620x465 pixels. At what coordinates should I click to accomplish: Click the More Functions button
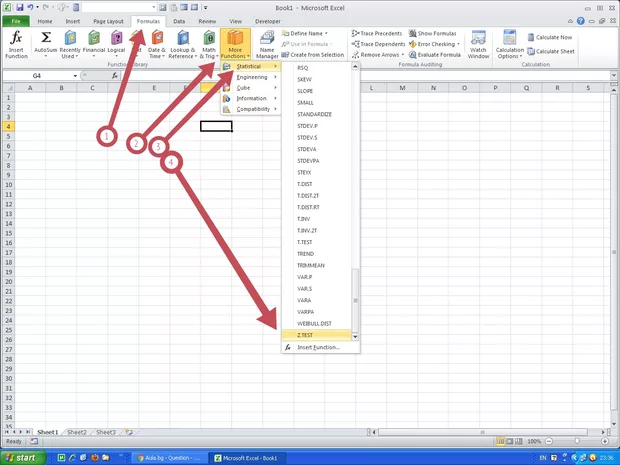pos(235,44)
